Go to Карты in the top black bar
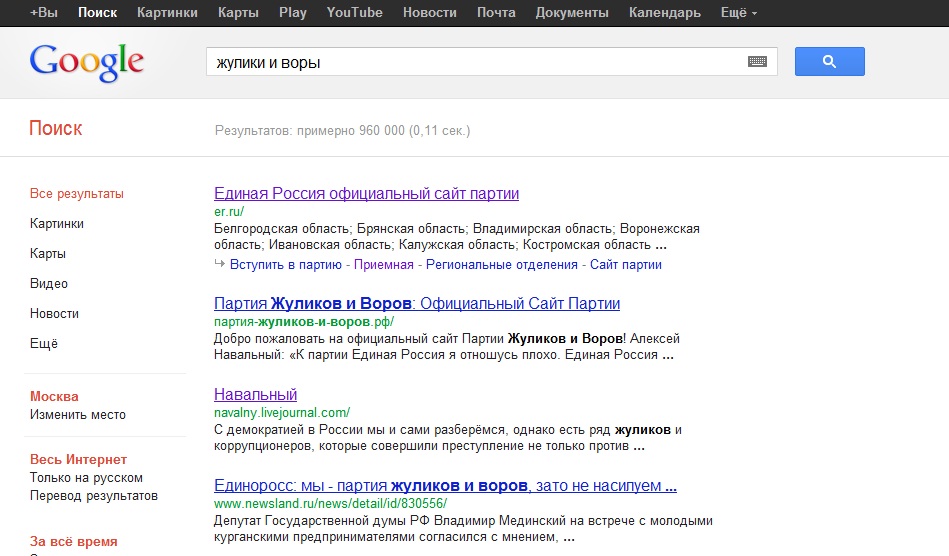 click(238, 13)
